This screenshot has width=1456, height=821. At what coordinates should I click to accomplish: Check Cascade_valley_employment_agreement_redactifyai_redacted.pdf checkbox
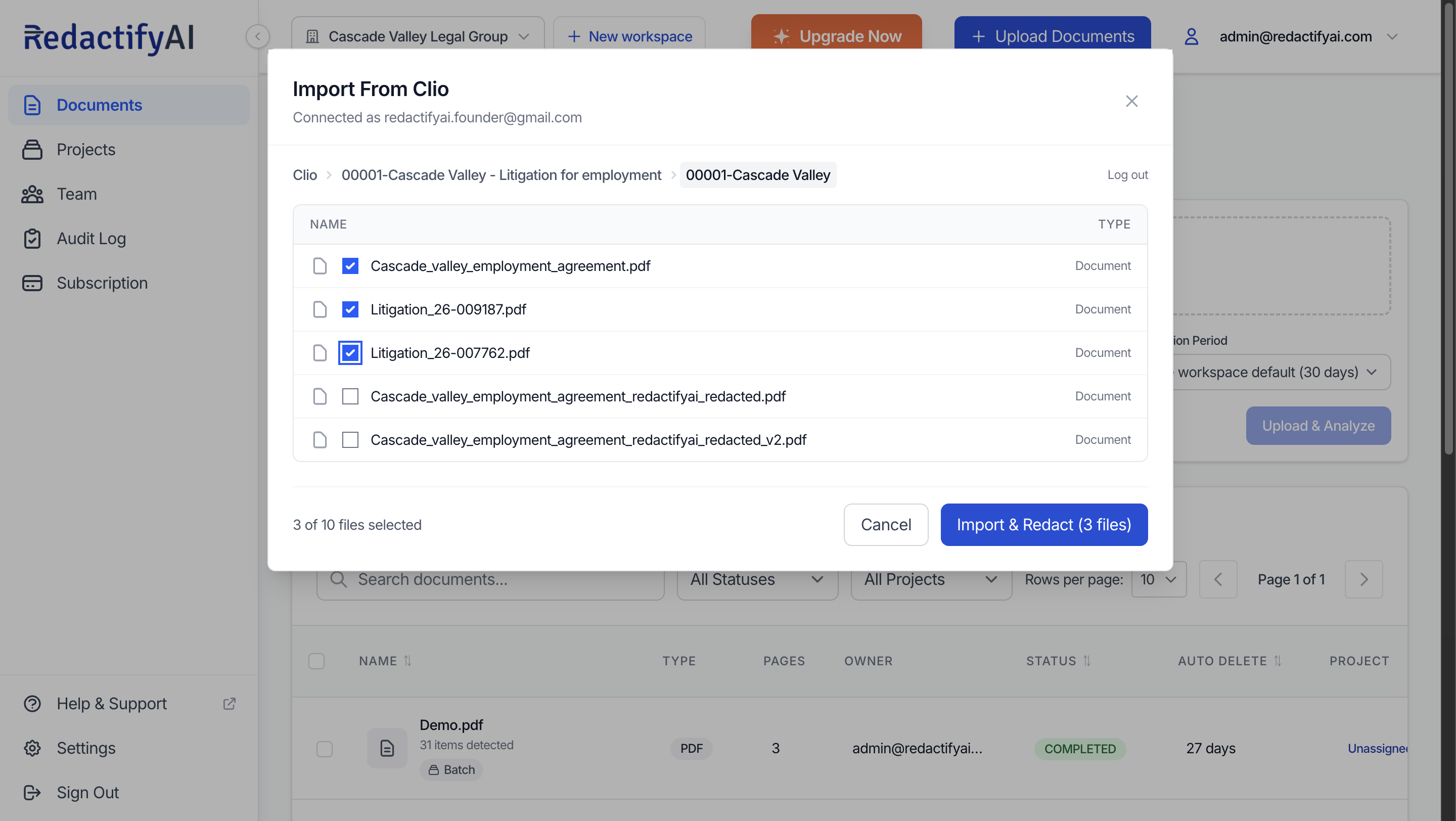[350, 396]
